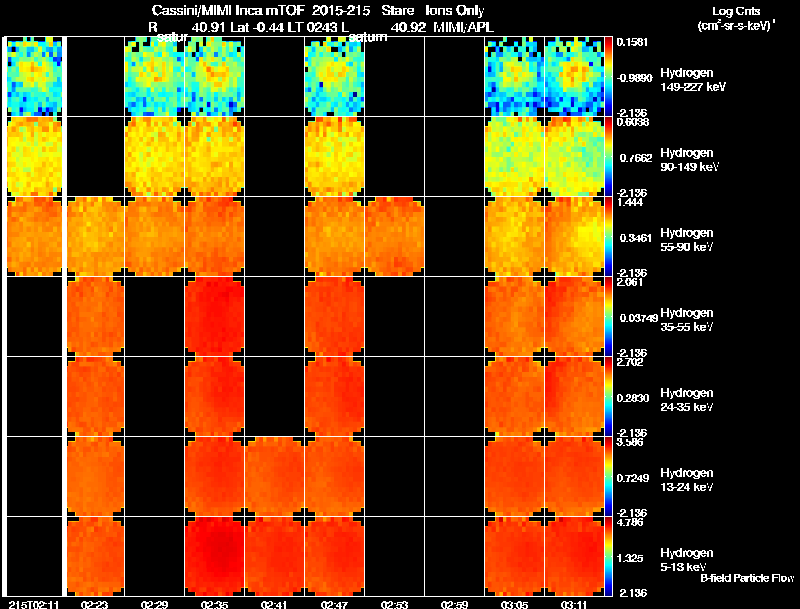This screenshot has height=609, width=800.
Task: Click the 'Hydrogen 24-35 keV' row label
Action: click(687, 400)
